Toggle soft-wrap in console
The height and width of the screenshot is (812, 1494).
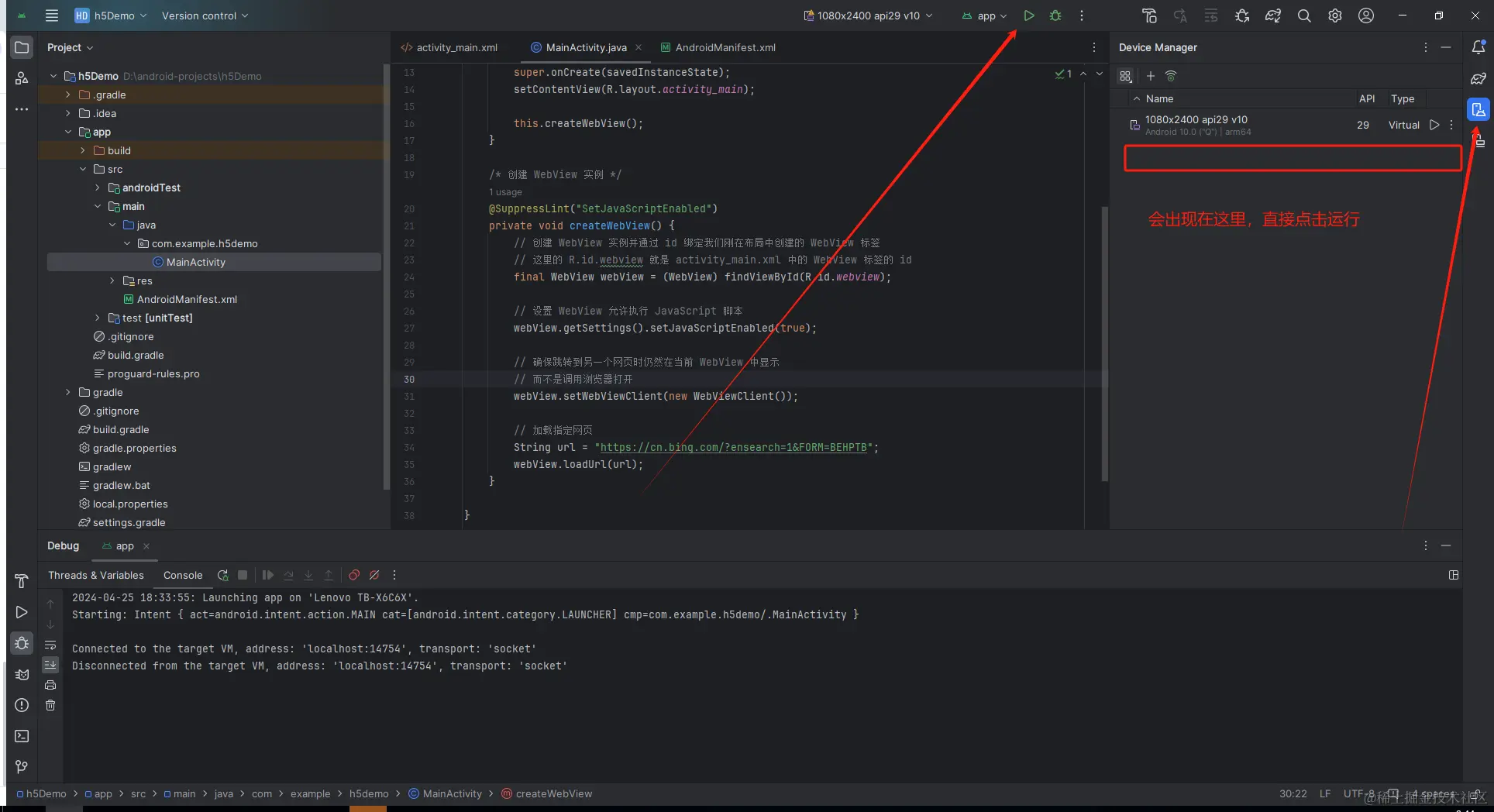50,645
